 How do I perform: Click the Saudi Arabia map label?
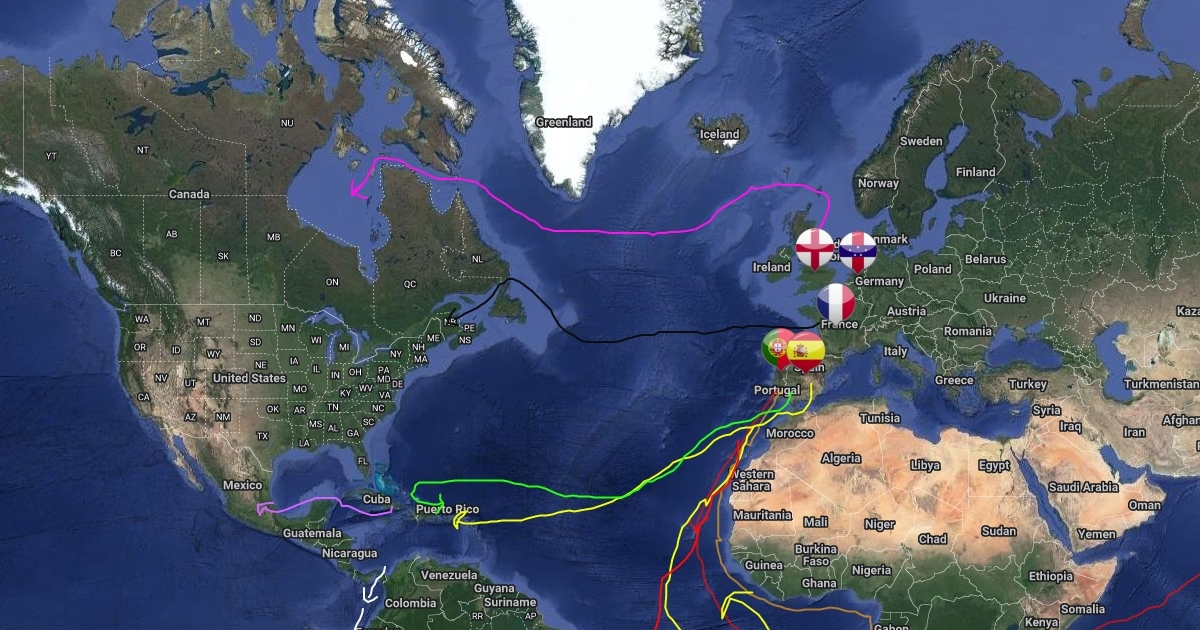pyautogui.click(x=1084, y=487)
